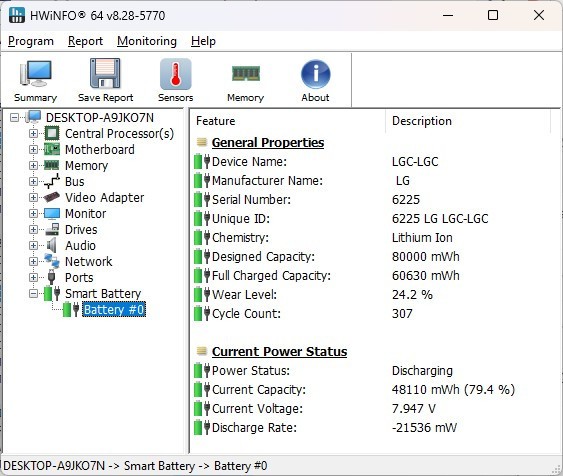Click the Current Power Status section icon

pyautogui.click(x=202, y=351)
